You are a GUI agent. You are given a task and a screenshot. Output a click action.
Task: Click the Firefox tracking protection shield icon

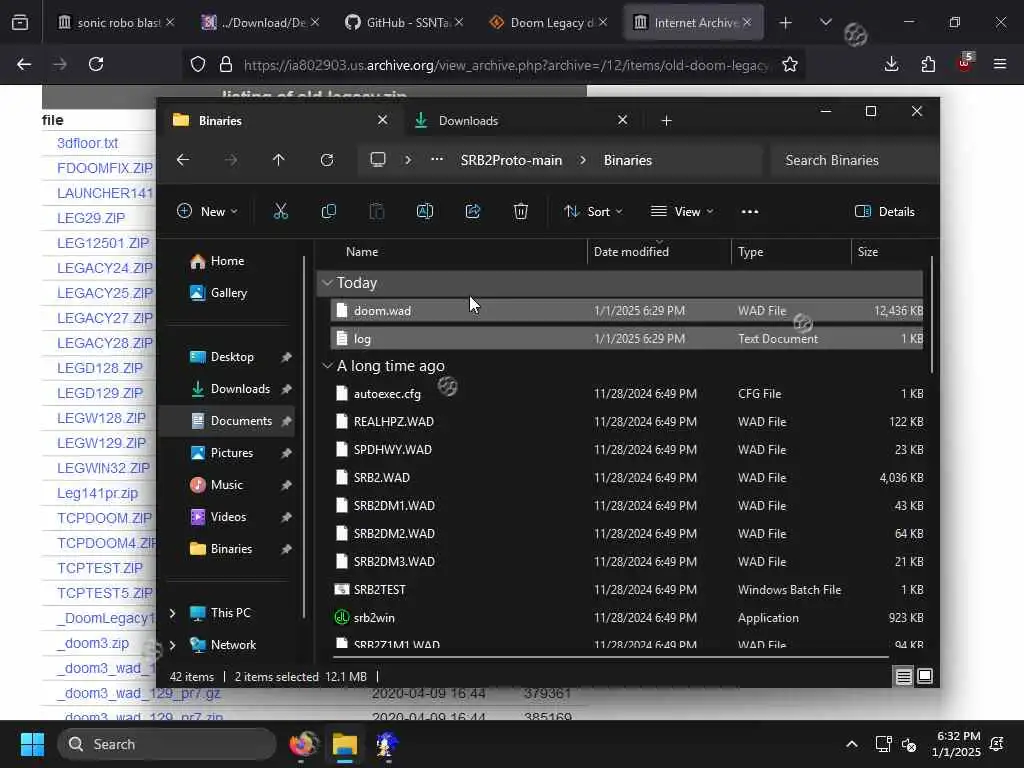(198, 64)
